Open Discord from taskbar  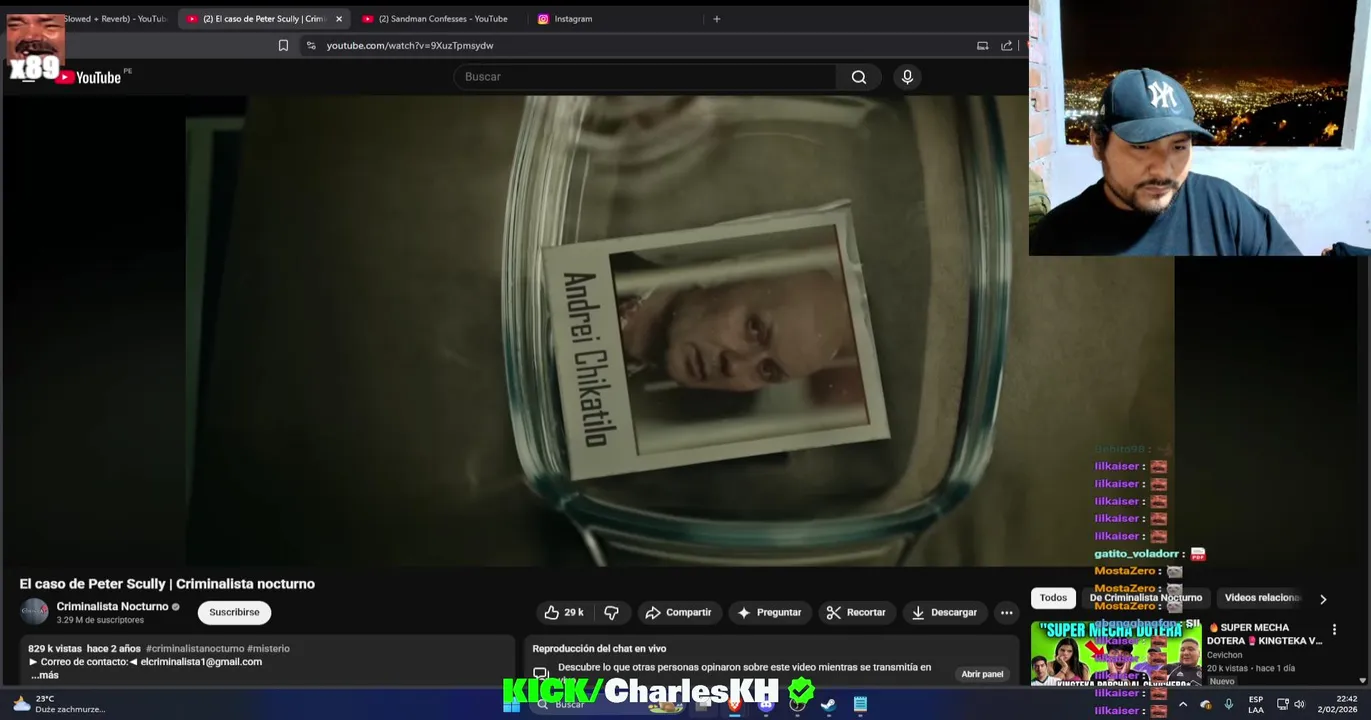[x=766, y=705]
